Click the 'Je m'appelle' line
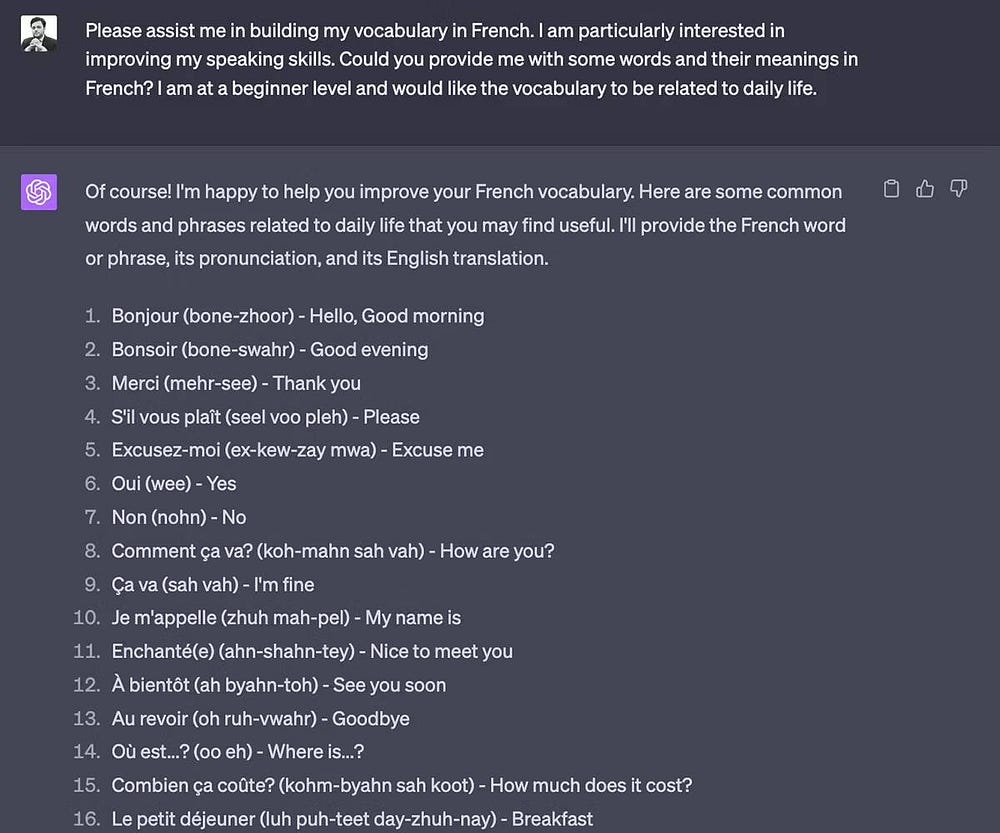 [x=286, y=618]
